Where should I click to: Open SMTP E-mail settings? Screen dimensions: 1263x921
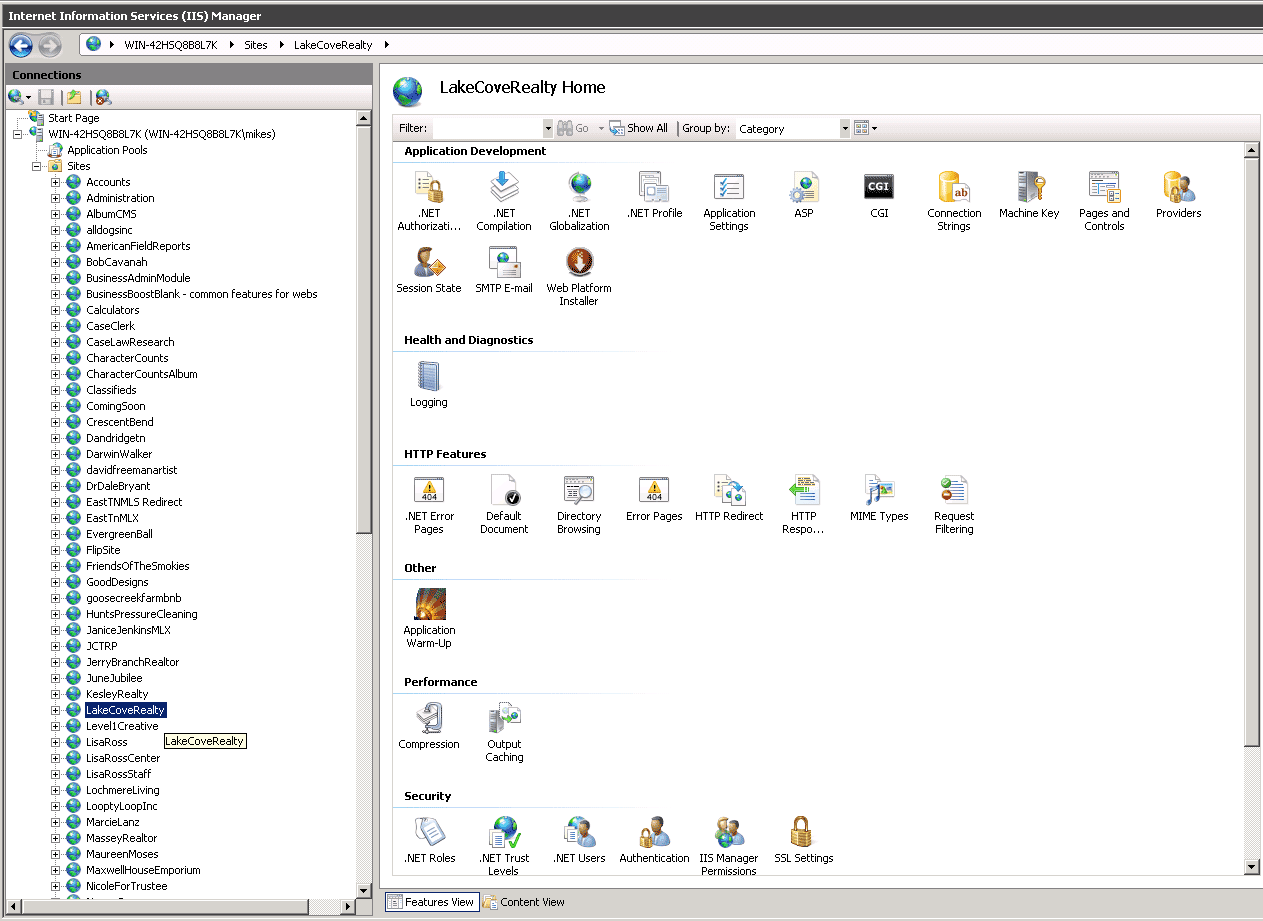coord(504,270)
